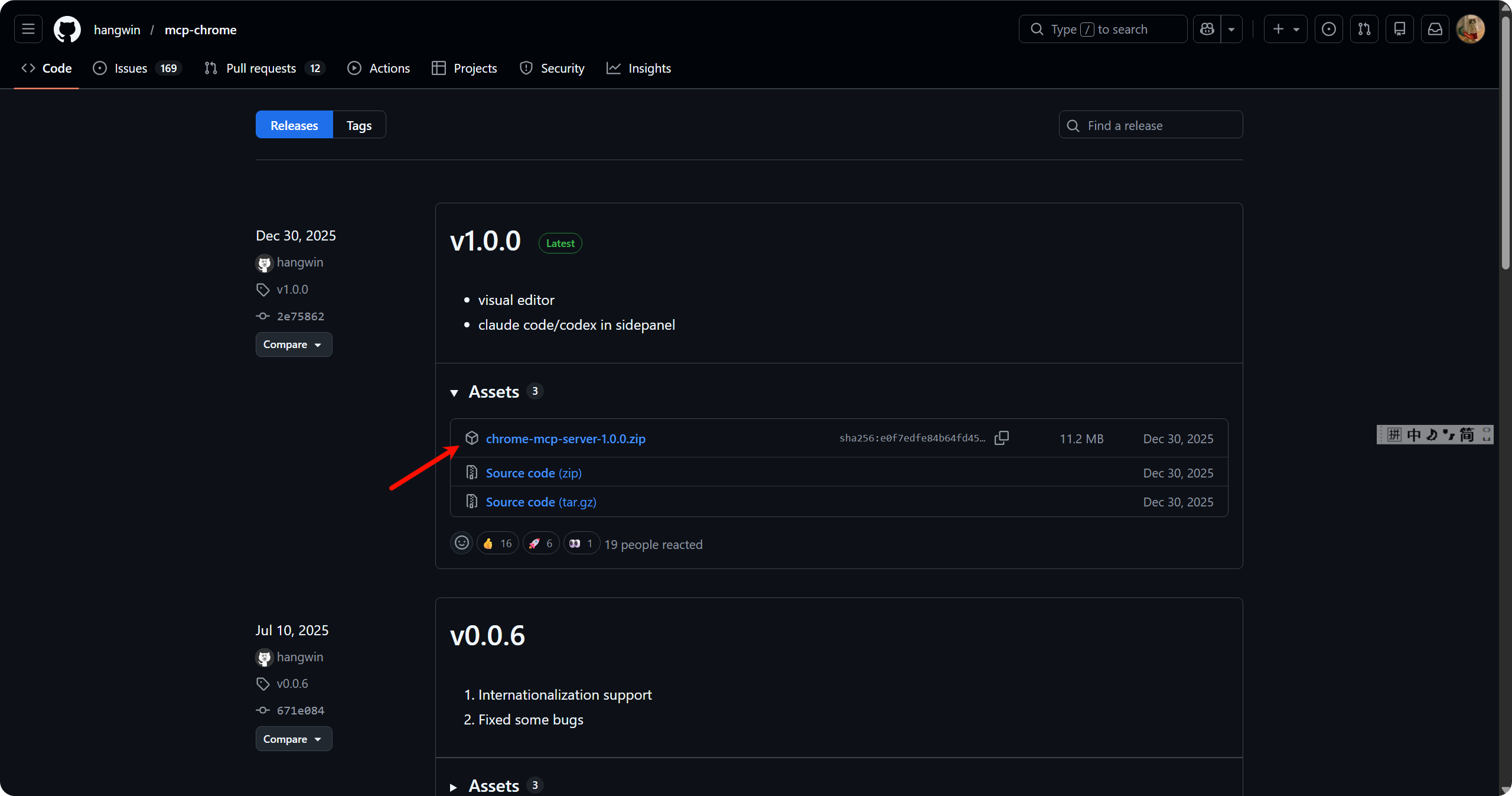The width and height of the screenshot is (1512, 796).
Task: Open the GitHub homepage logo
Action: (x=67, y=29)
